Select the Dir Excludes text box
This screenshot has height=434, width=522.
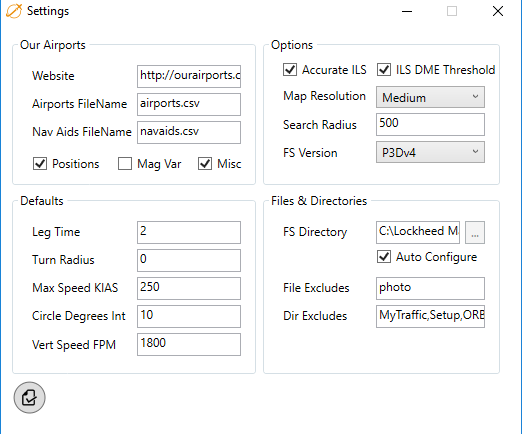click(x=430, y=316)
